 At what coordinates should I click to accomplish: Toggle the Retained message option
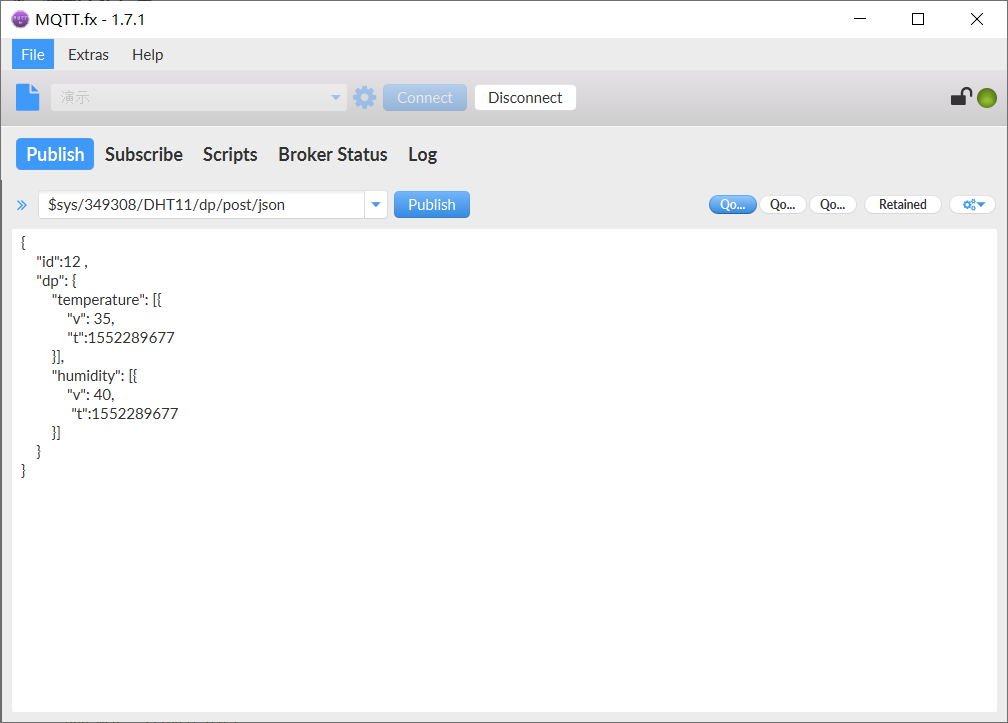pyautogui.click(x=903, y=204)
